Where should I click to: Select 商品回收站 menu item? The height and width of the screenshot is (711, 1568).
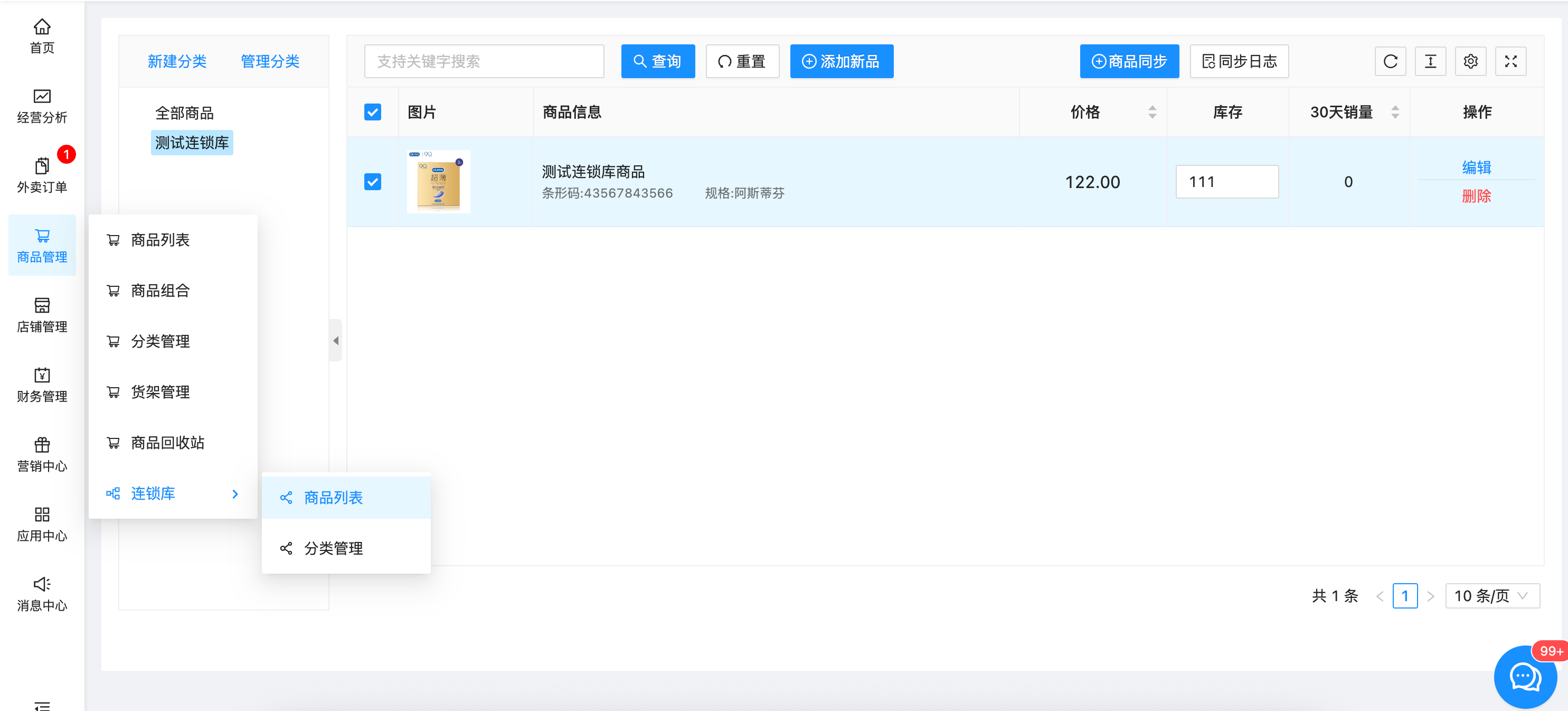(167, 443)
